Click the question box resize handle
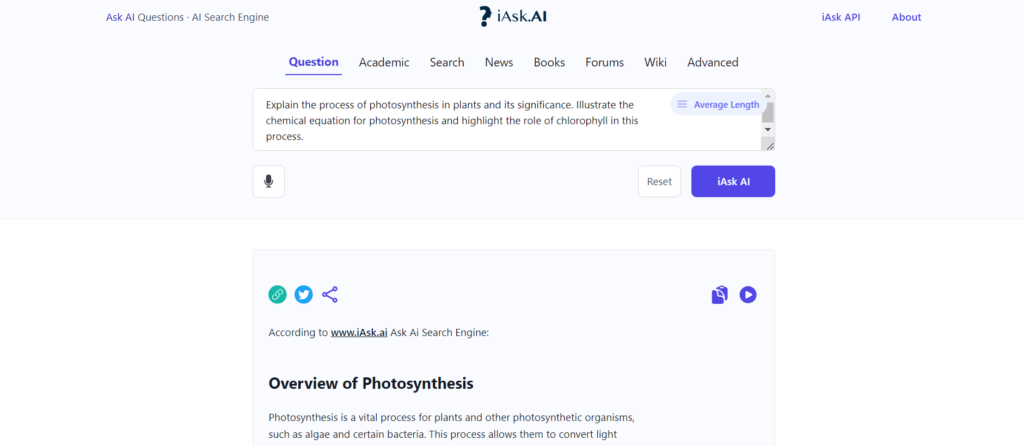The height and width of the screenshot is (446, 1024). pos(768,145)
